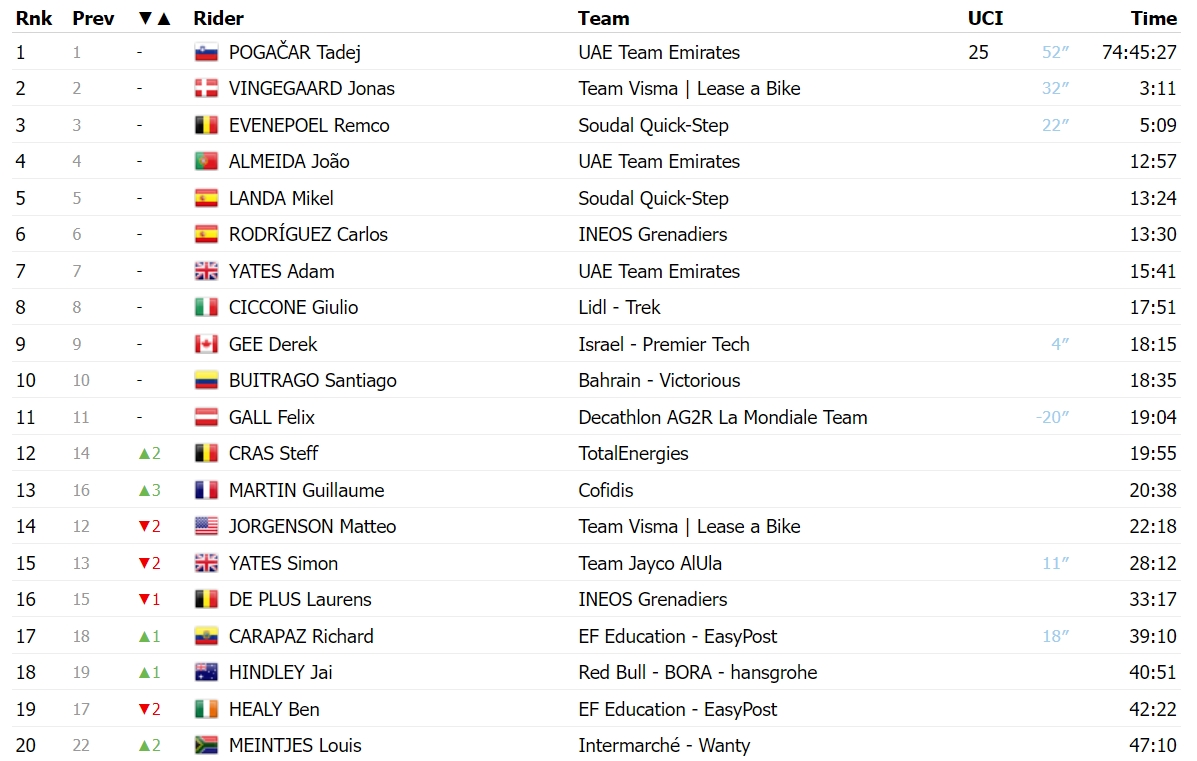Click the UCI column header
The image size is (1197, 761).
coord(986,18)
